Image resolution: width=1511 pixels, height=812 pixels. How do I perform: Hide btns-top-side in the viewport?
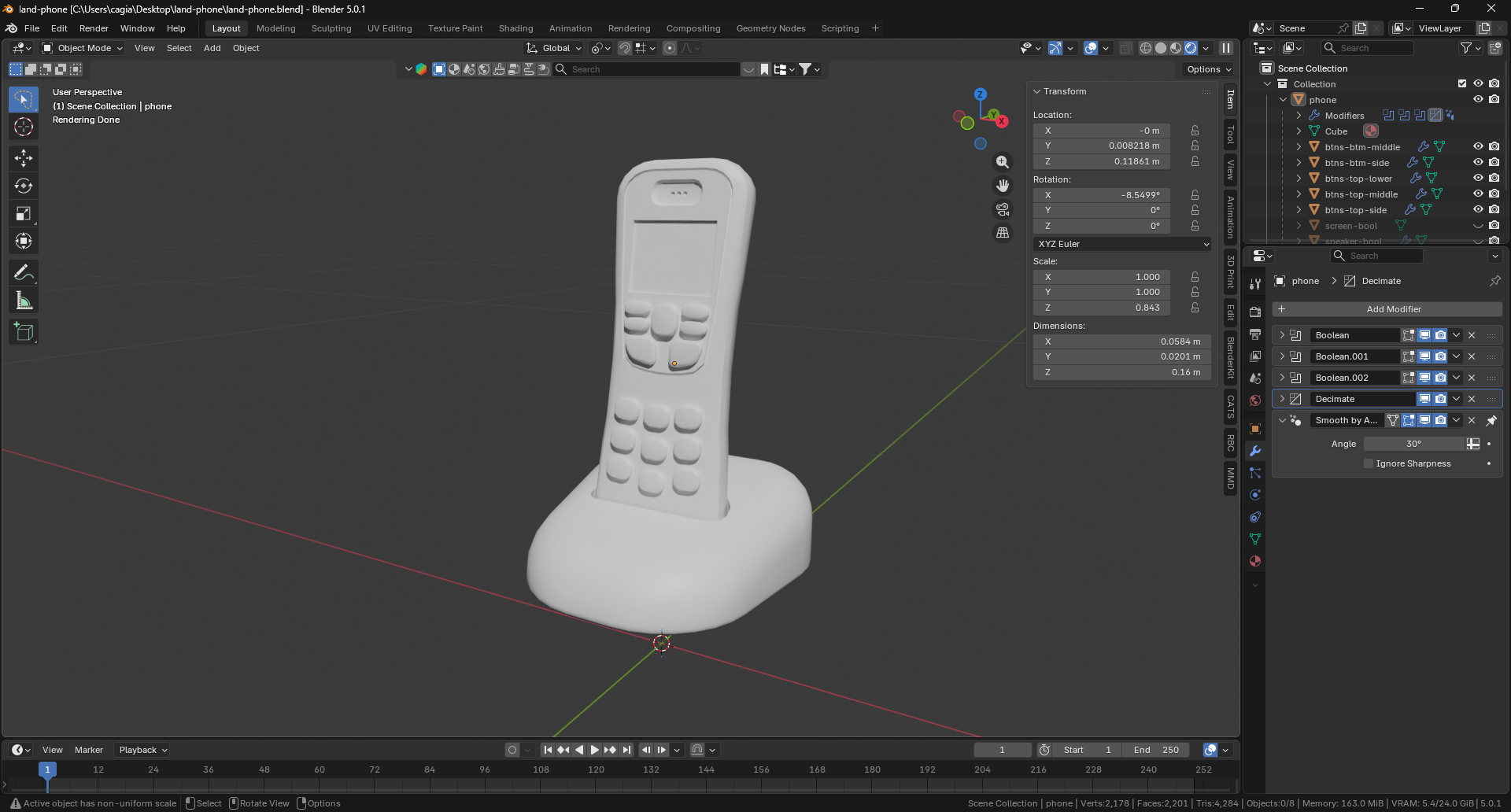point(1477,209)
